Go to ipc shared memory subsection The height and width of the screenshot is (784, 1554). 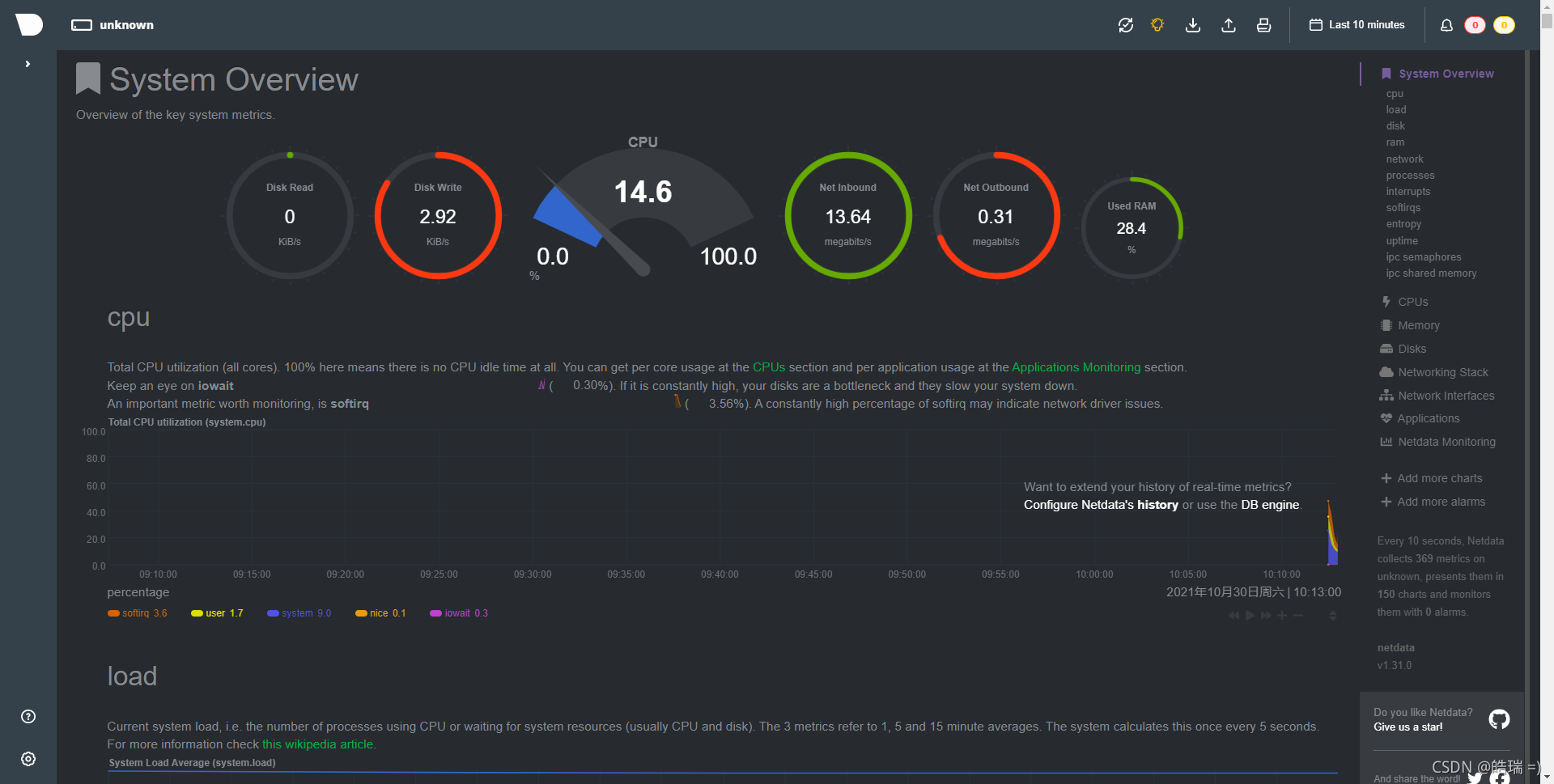(1431, 273)
